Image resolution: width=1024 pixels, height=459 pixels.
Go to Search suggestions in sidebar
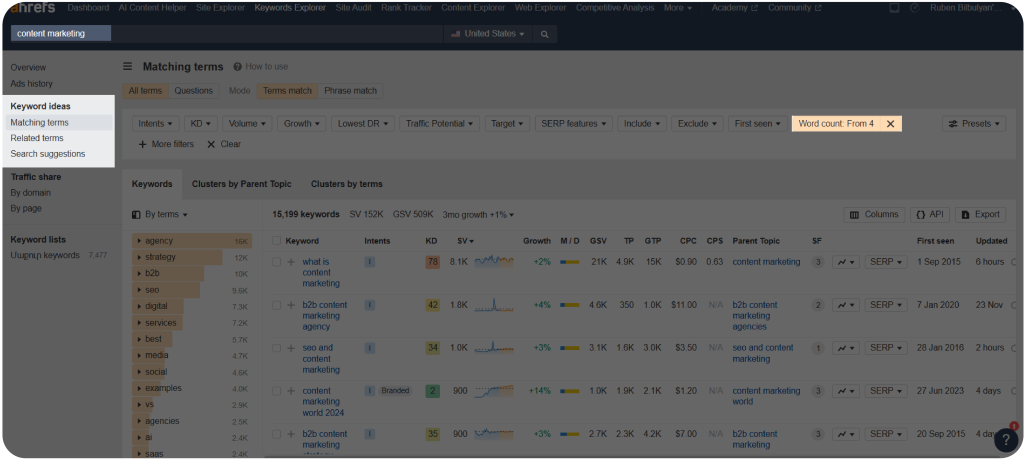(x=48, y=154)
